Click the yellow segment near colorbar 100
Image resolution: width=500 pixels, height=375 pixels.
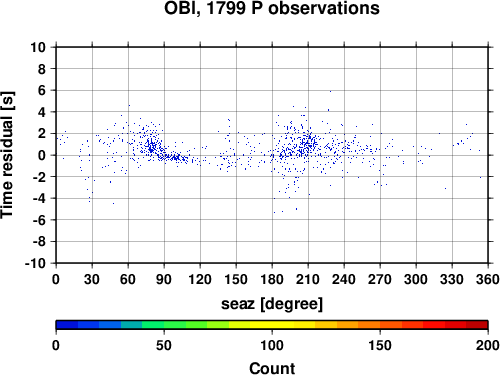click(272, 325)
